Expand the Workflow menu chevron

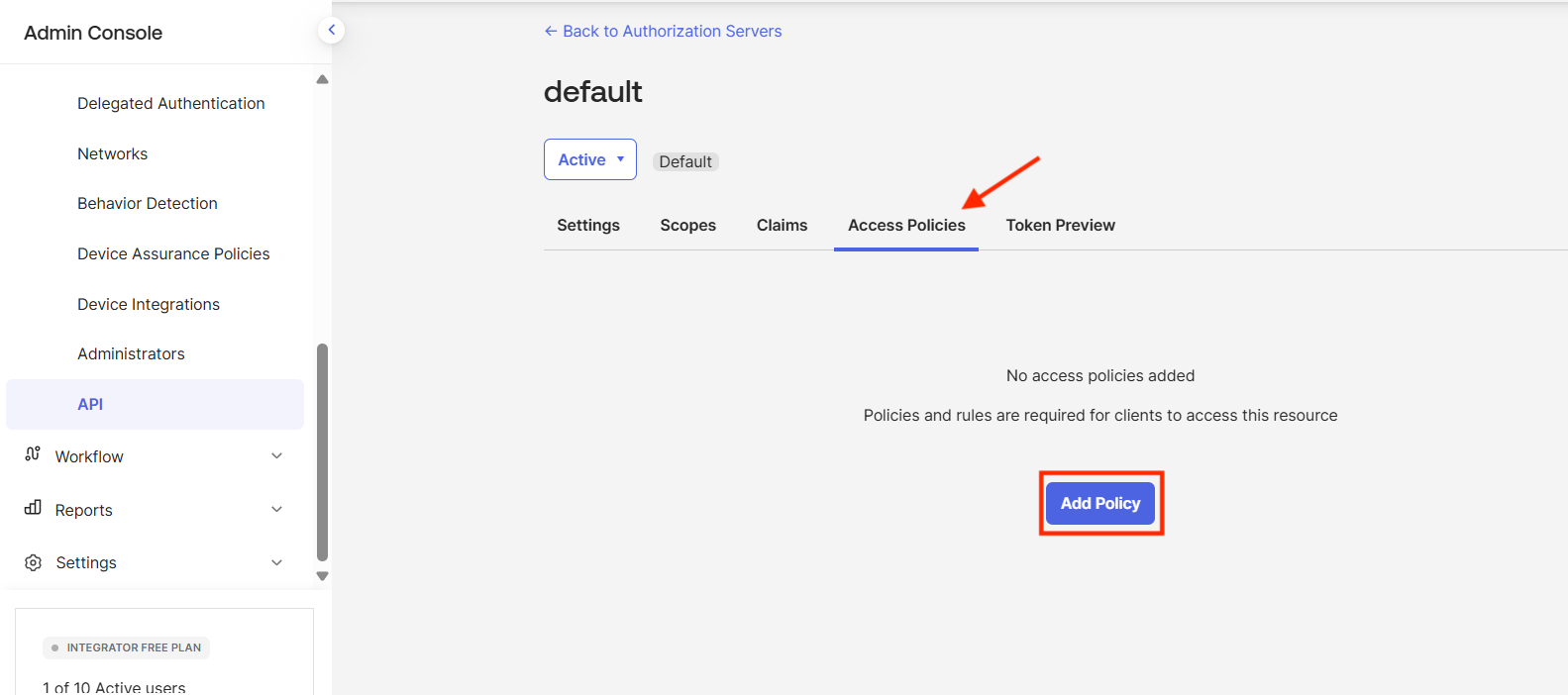click(276, 455)
